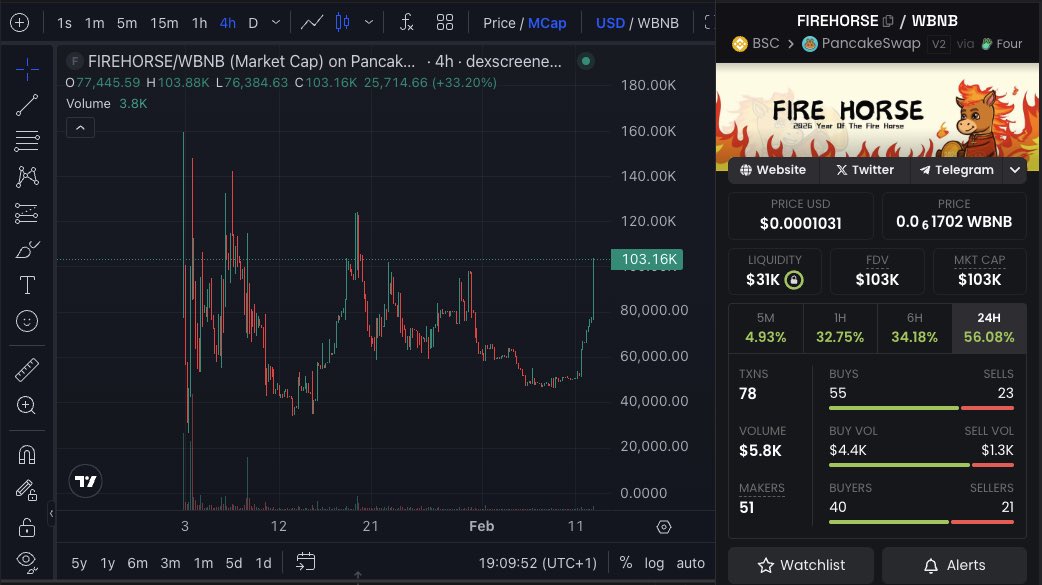This screenshot has height=585, width=1042.
Task: Select the 5M stats tab
Action: point(766,328)
